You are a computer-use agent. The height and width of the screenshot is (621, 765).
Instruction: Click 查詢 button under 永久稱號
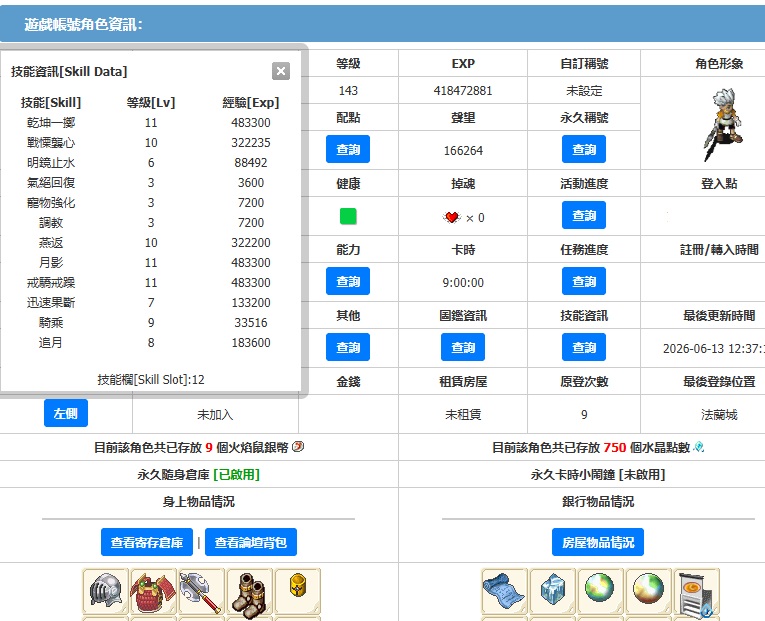(x=584, y=149)
